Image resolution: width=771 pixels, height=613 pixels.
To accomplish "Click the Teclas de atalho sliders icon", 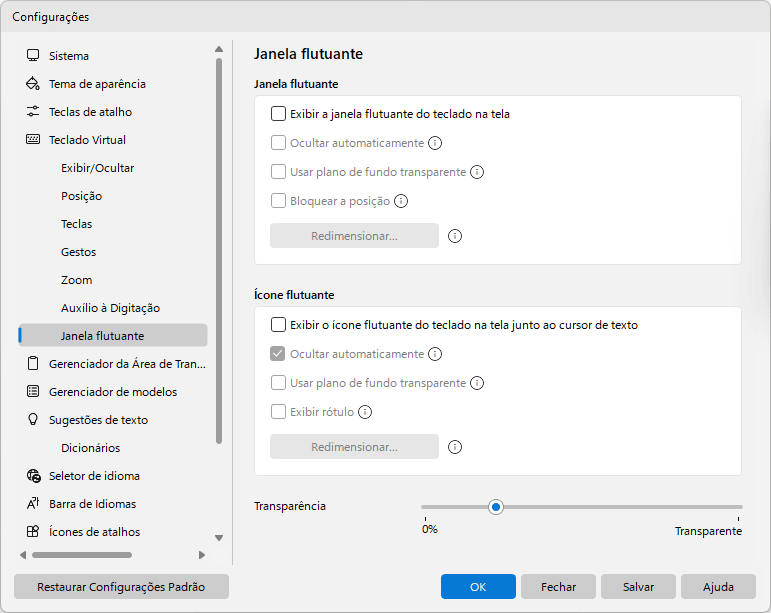I will 33,112.
